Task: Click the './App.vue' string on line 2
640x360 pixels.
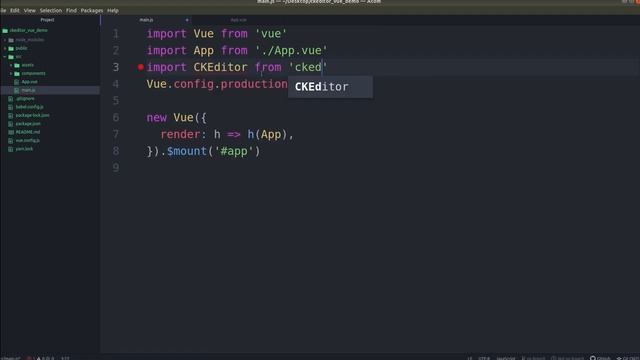Action: coord(291,50)
